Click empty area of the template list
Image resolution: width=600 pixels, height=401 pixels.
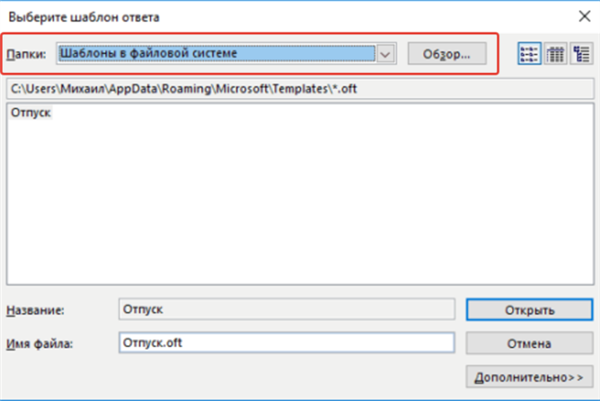(300, 199)
